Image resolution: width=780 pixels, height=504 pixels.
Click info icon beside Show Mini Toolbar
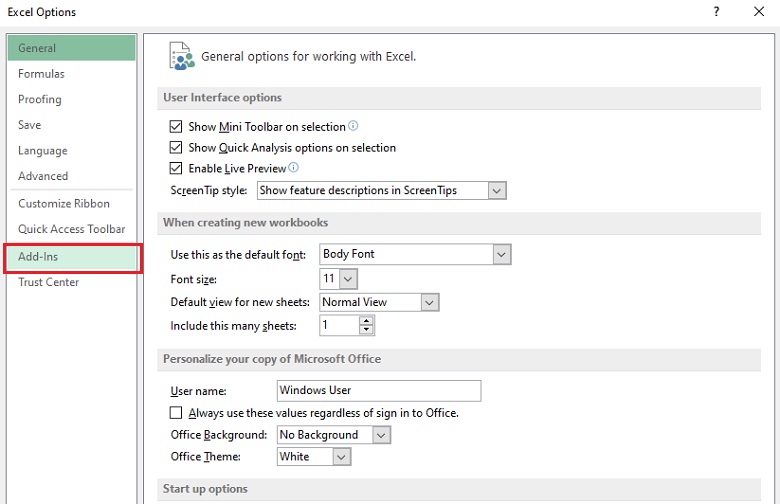(353, 126)
